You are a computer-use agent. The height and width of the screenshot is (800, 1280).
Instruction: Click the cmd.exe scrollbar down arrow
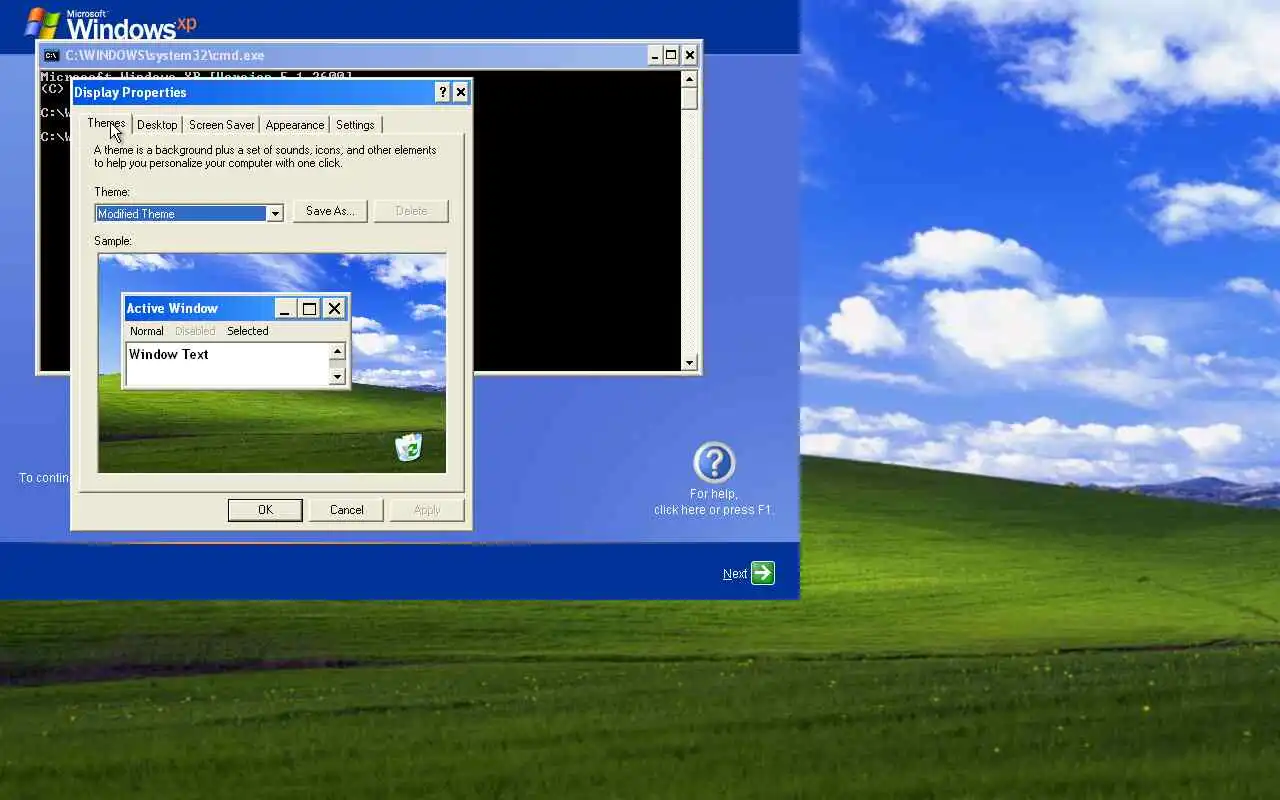[x=689, y=363]
